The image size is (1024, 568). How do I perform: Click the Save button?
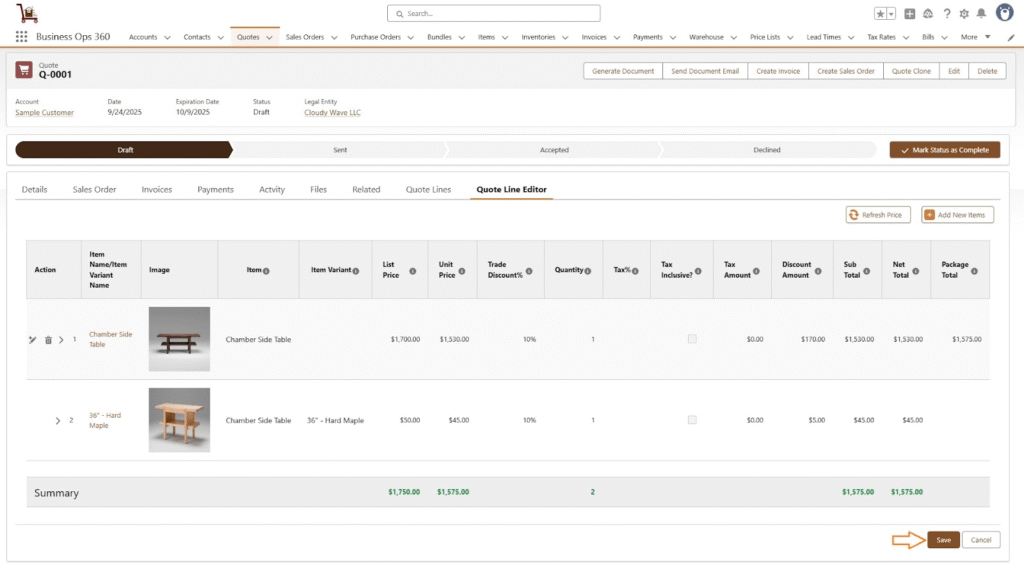pos(943,540)
